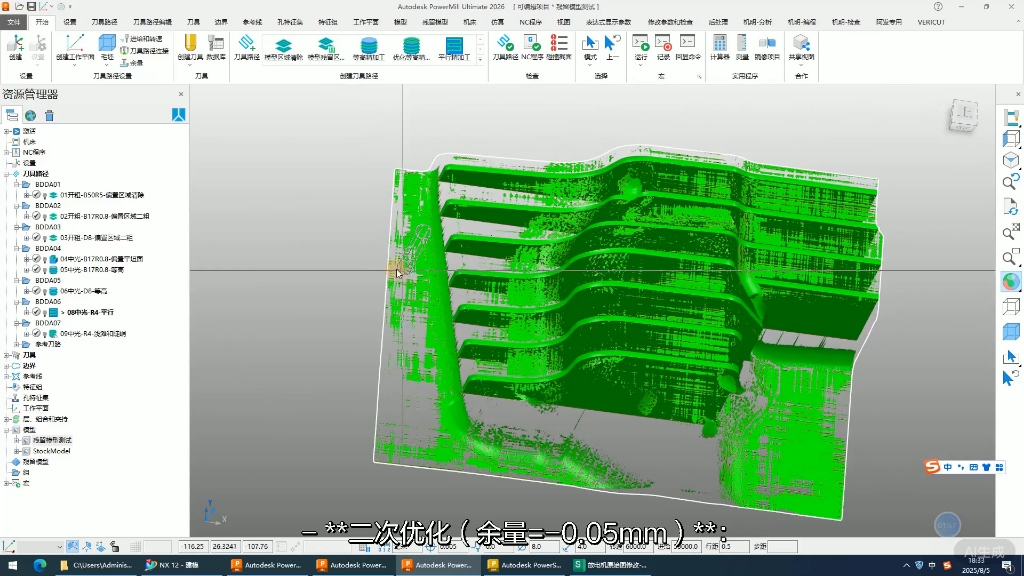
Task: Expand the toolpath strategy gallery
Action: tap(481, 60)
